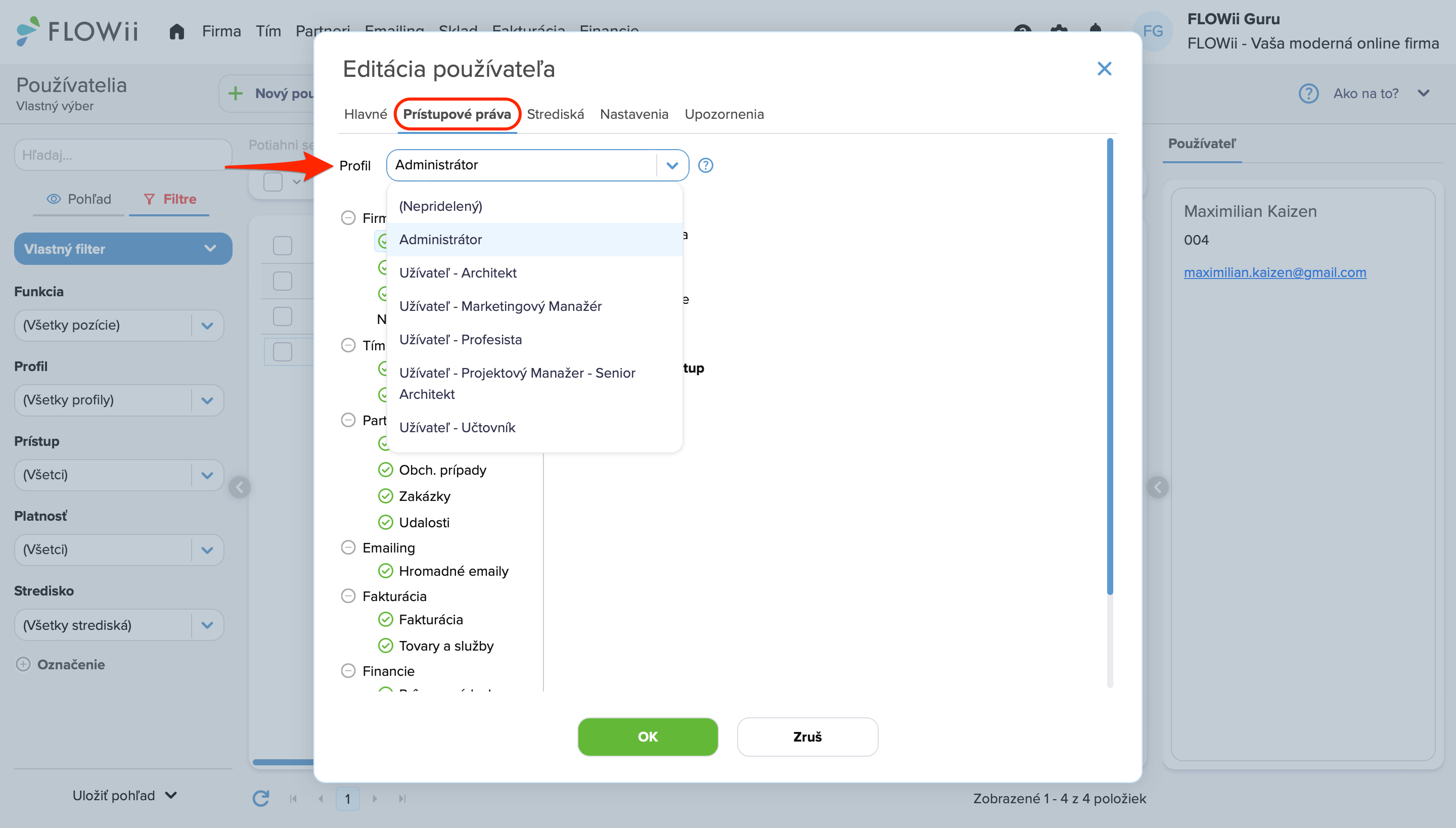This screenshot has width=1456, height=828.
Task: Click page number 1 field in pagination
Action: click(x=347, y=799)
